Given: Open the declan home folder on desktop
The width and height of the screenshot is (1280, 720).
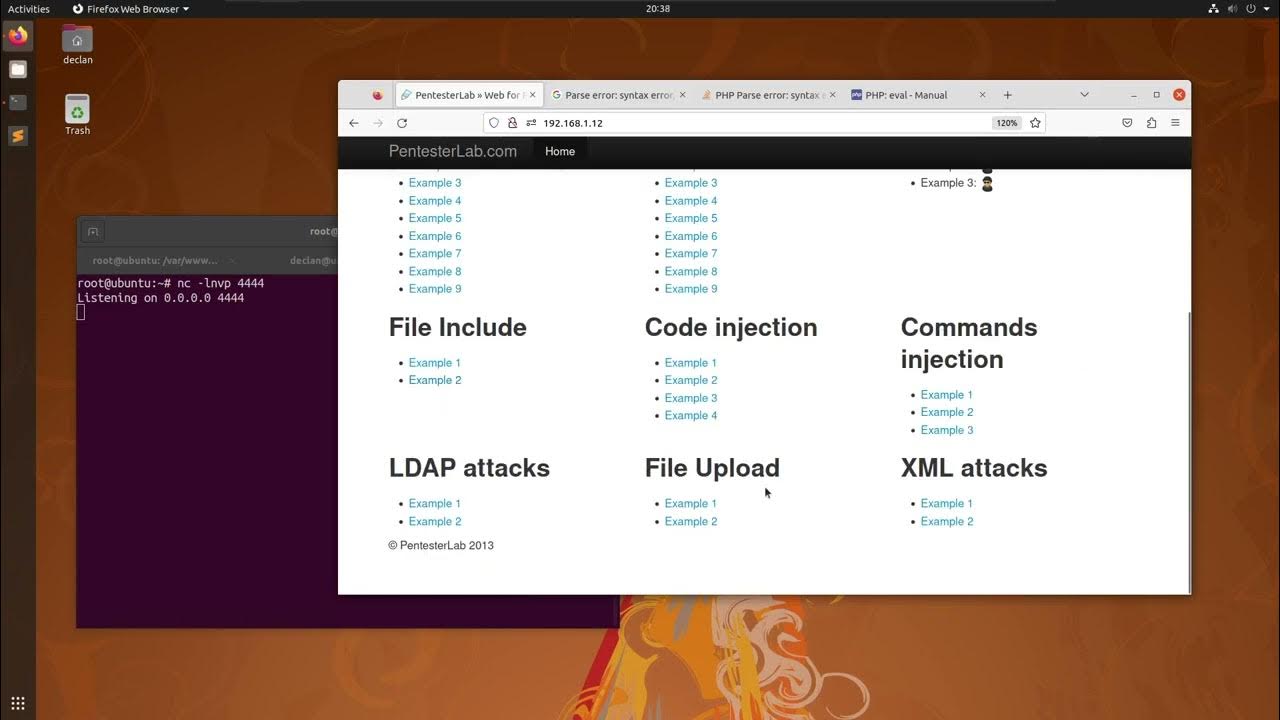Looking at the screenshot, I should click(77, 45).
